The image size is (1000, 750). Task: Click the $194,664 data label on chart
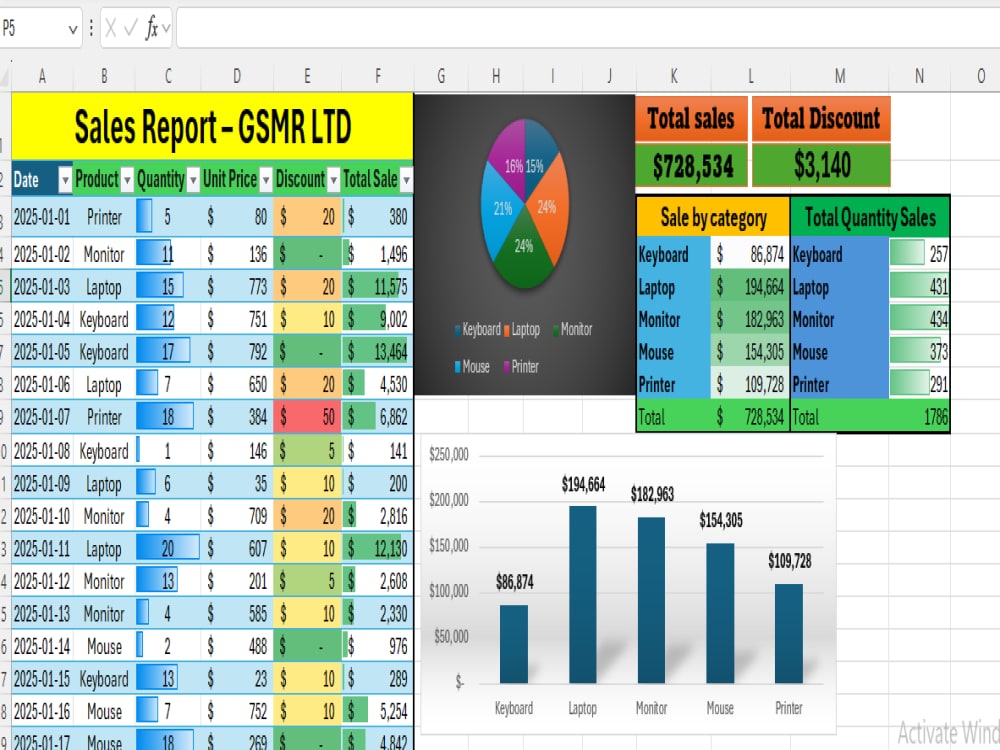(583, 485)
